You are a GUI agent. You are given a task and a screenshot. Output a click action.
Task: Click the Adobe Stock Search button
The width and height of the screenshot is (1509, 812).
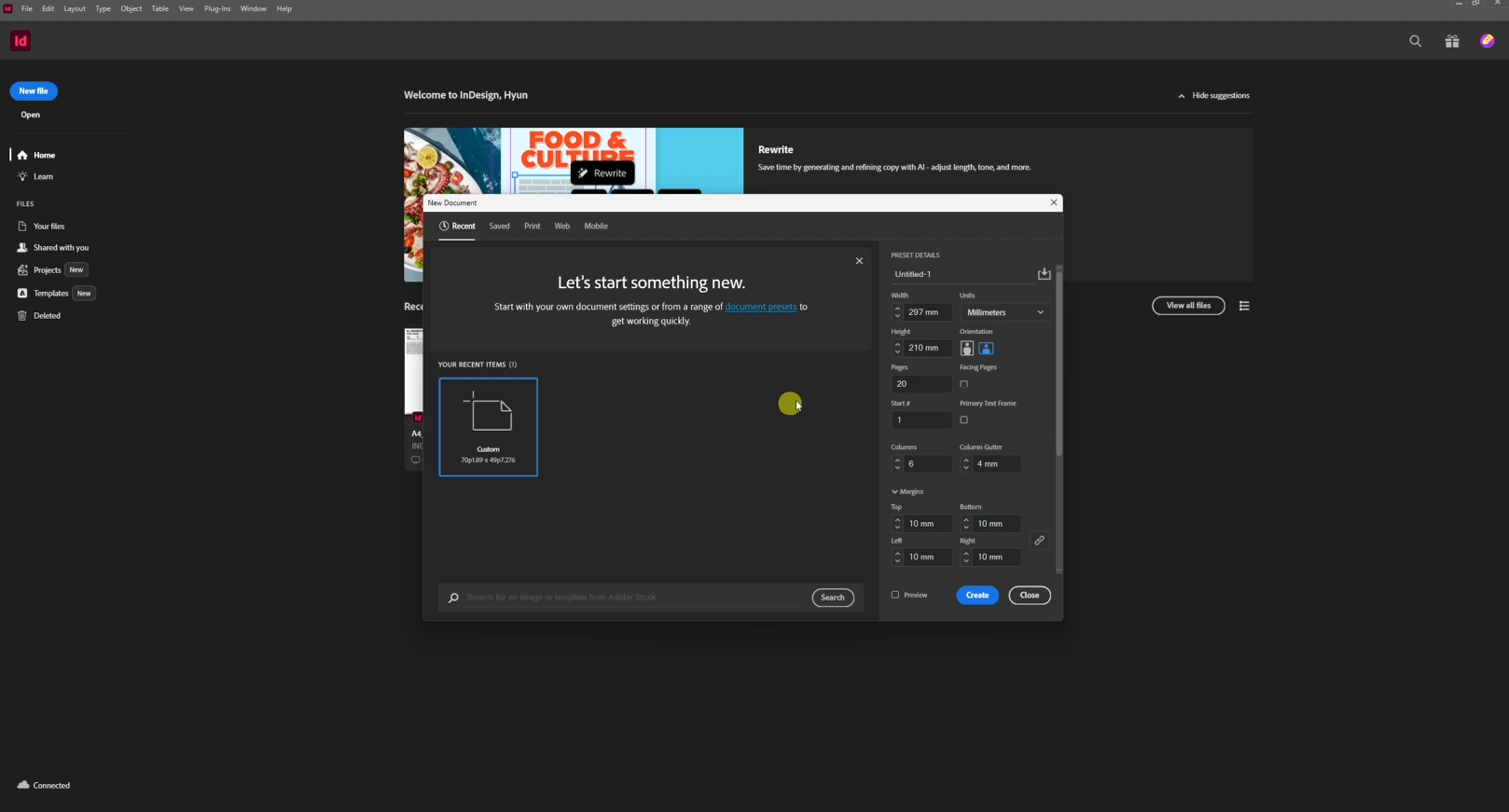(x=833, y=598)
